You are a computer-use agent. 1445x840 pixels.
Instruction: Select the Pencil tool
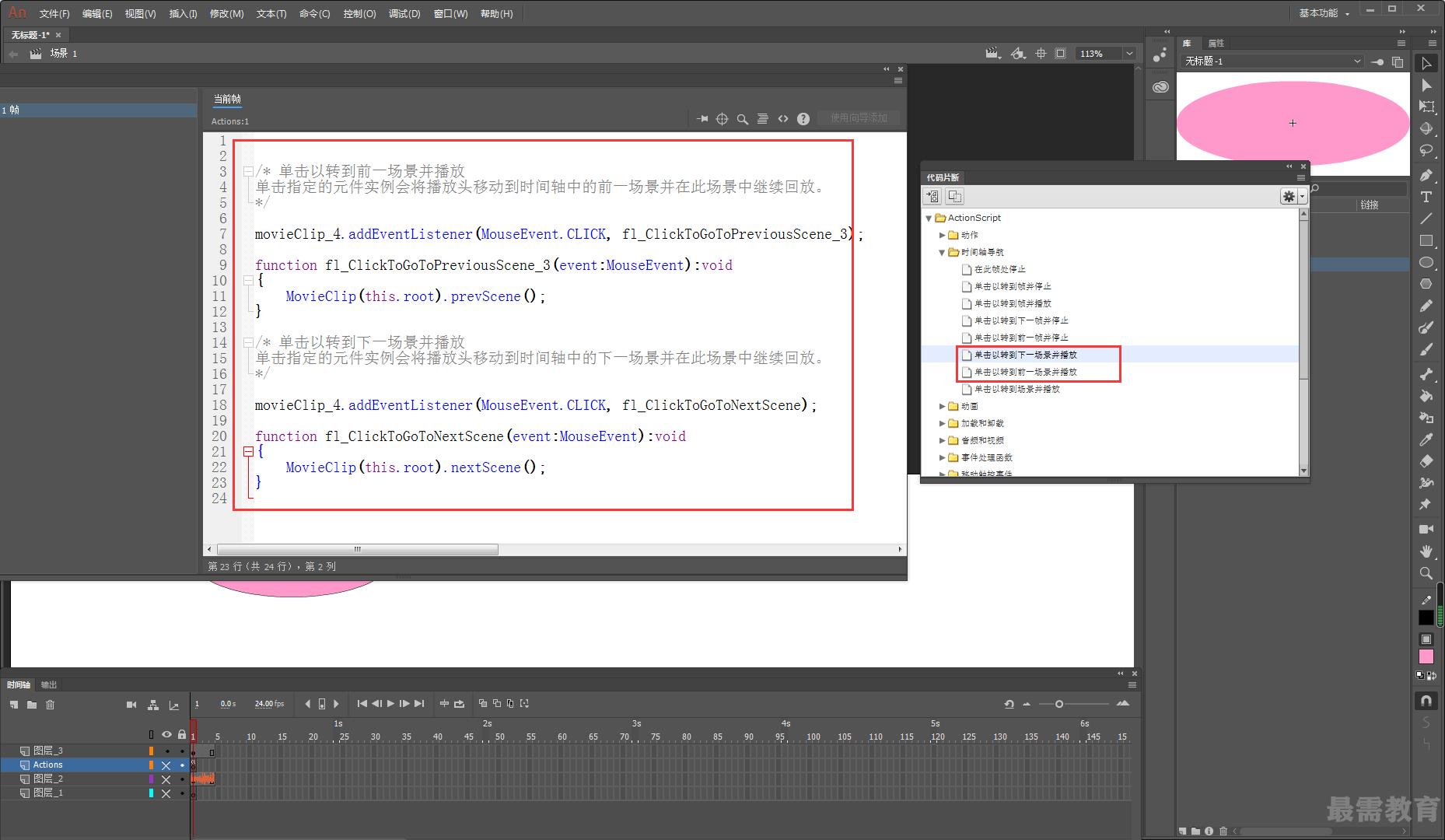pos(1426,306)
